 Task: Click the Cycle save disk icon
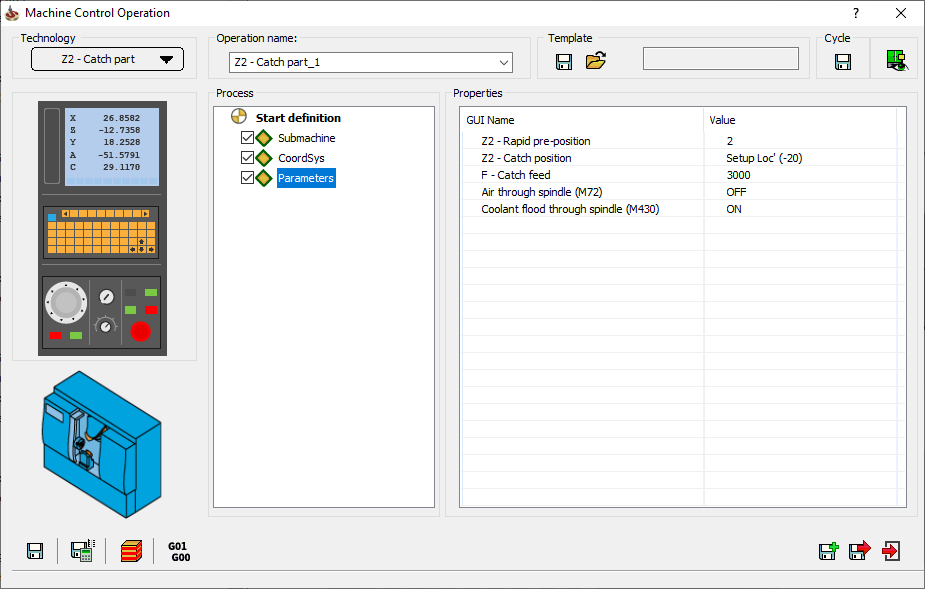[842, 62]
